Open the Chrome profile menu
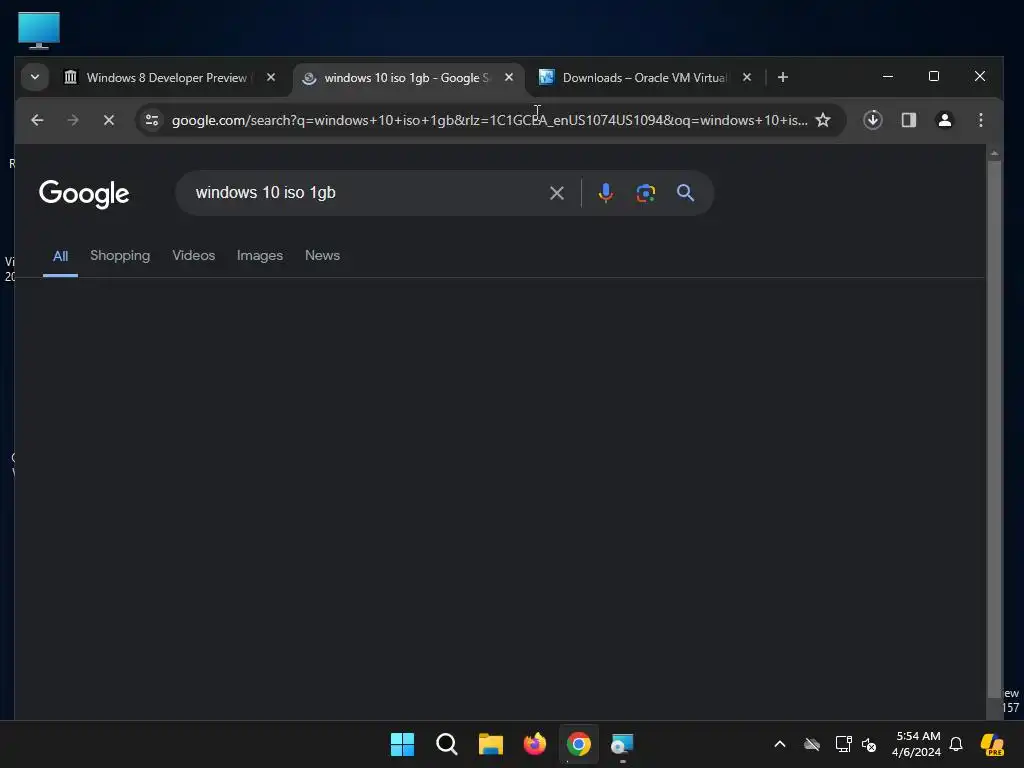This screenshot has width=1024, height=768. (x=944, y=120)
